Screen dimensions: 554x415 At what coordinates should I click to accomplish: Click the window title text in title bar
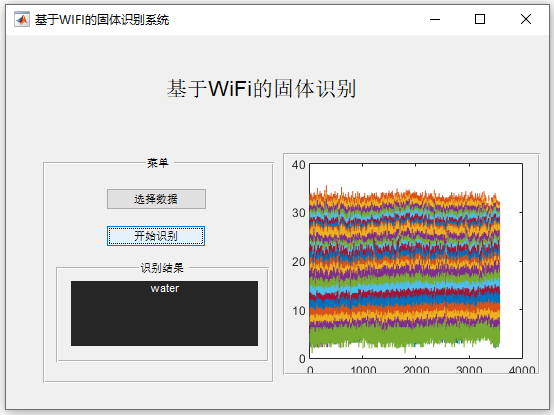tap(102, 20)
